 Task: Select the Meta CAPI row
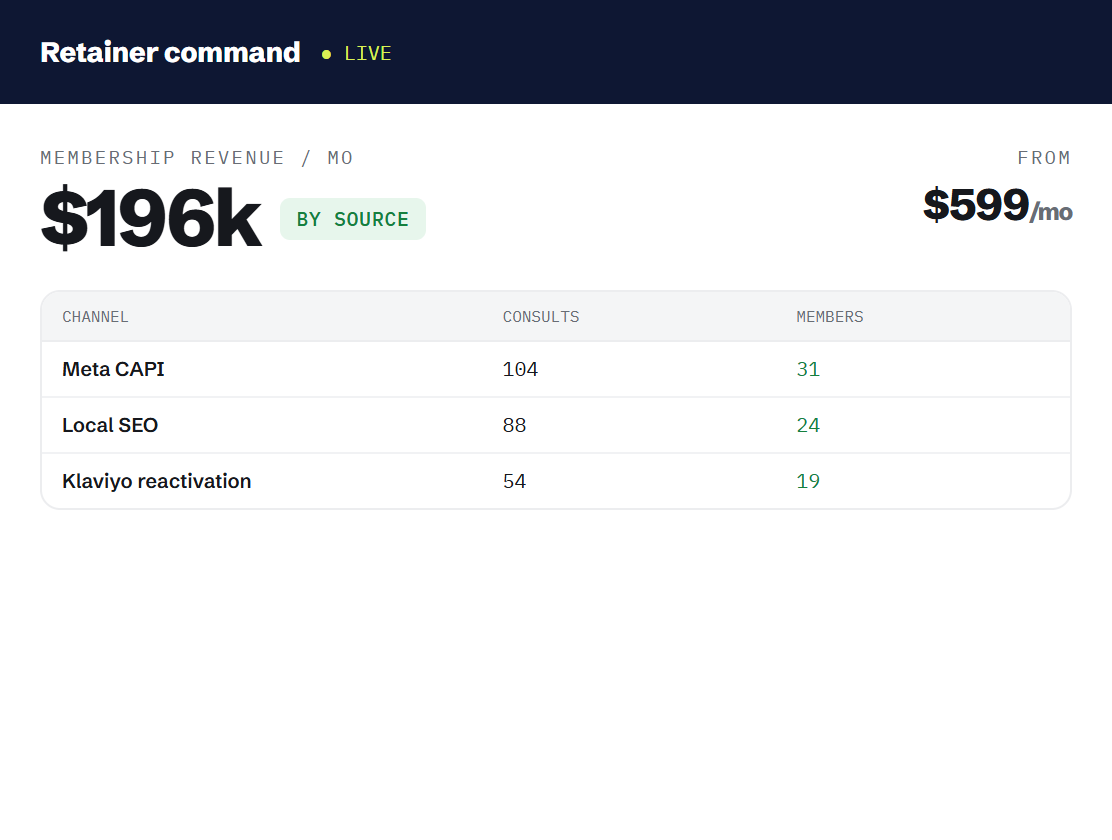coord(556,370)
